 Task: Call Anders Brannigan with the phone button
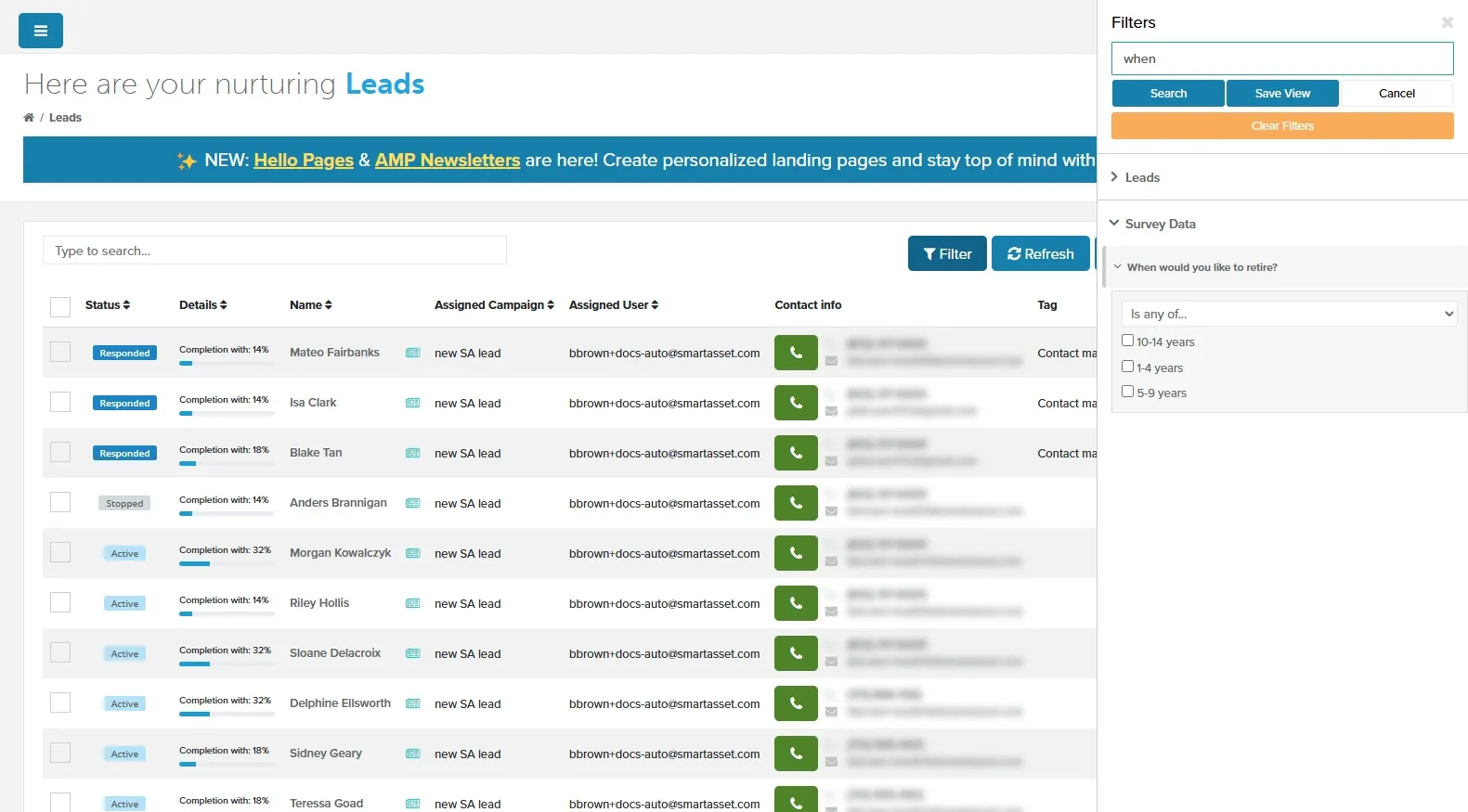(x=796, y=503)
